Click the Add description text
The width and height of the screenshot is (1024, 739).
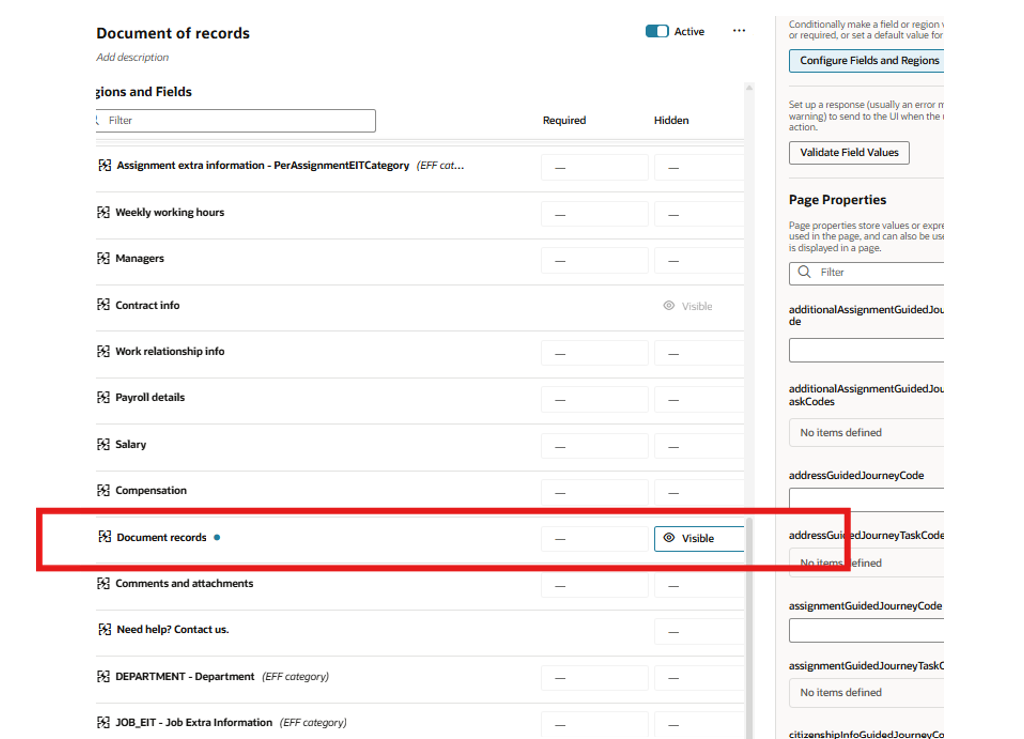coord(133,57)
